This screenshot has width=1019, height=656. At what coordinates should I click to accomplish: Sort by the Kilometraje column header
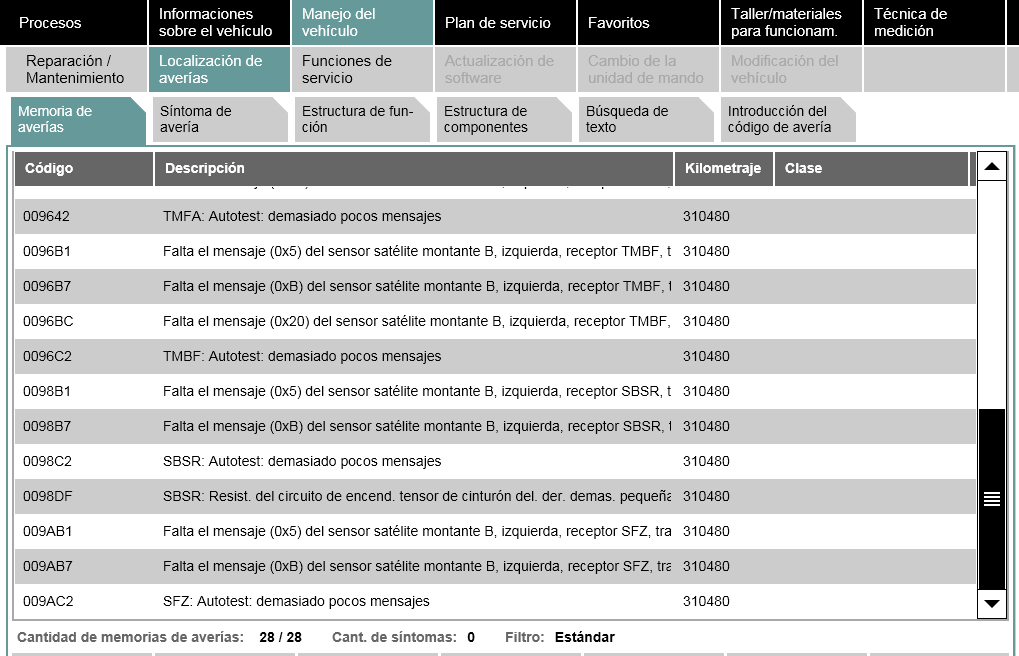point(724,168)
